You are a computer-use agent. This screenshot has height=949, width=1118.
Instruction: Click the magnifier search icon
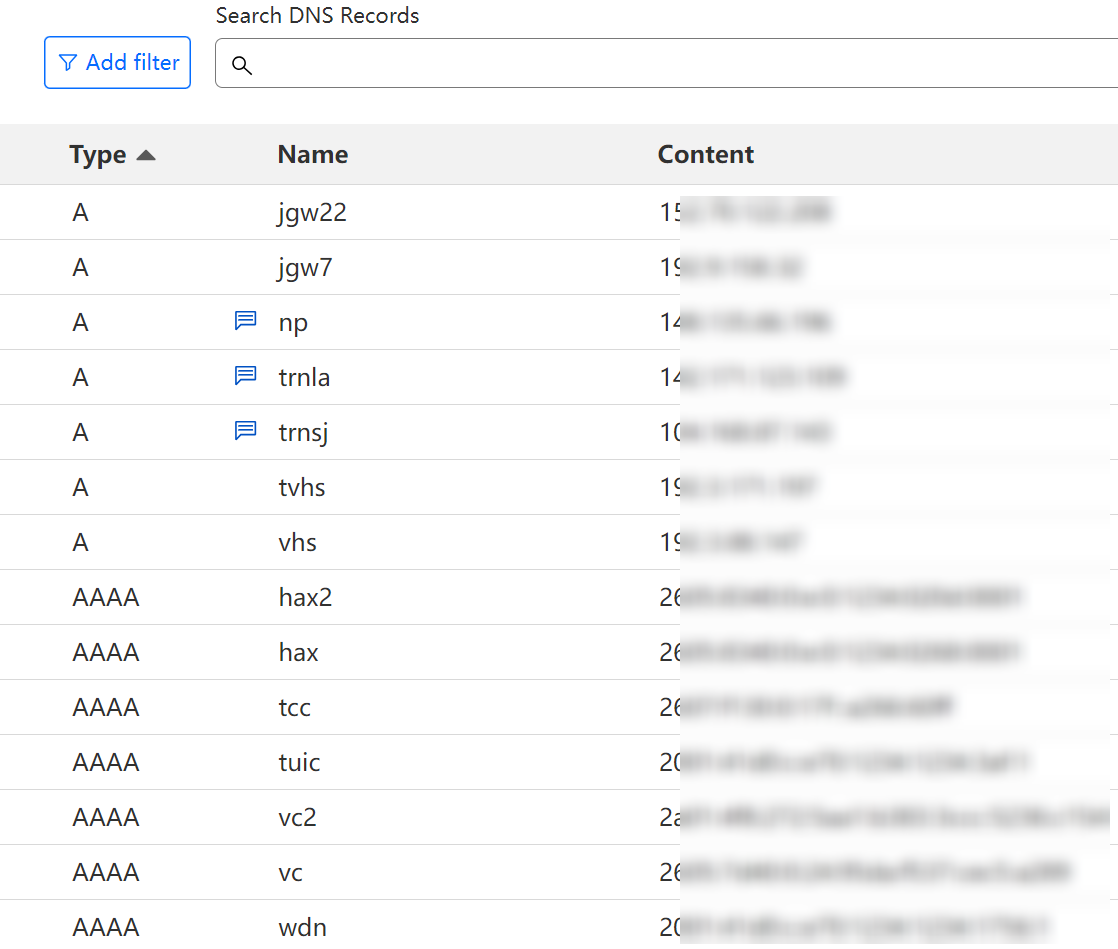(241, 66)
